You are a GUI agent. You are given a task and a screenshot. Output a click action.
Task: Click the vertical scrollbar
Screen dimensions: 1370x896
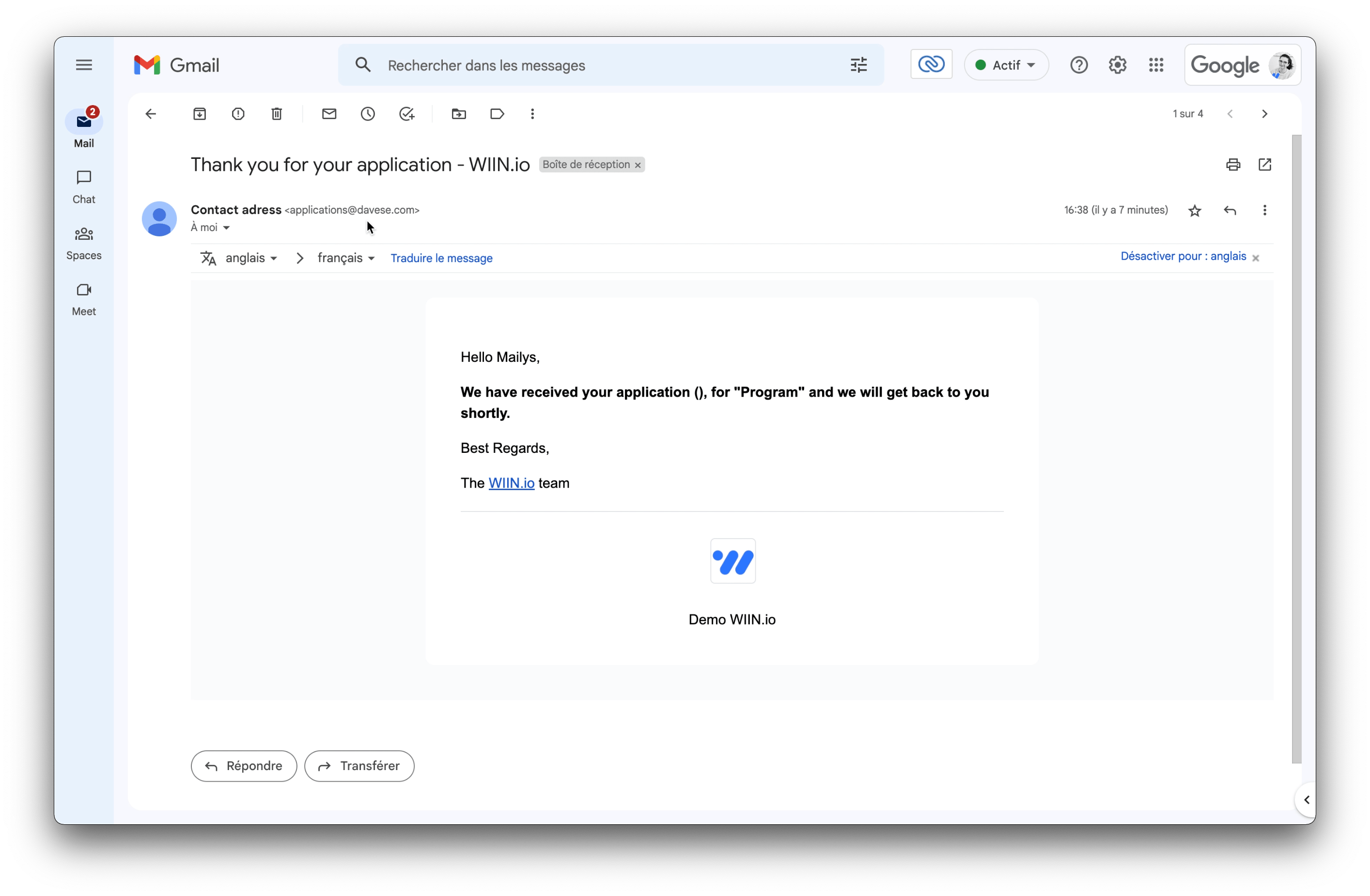1296,449
